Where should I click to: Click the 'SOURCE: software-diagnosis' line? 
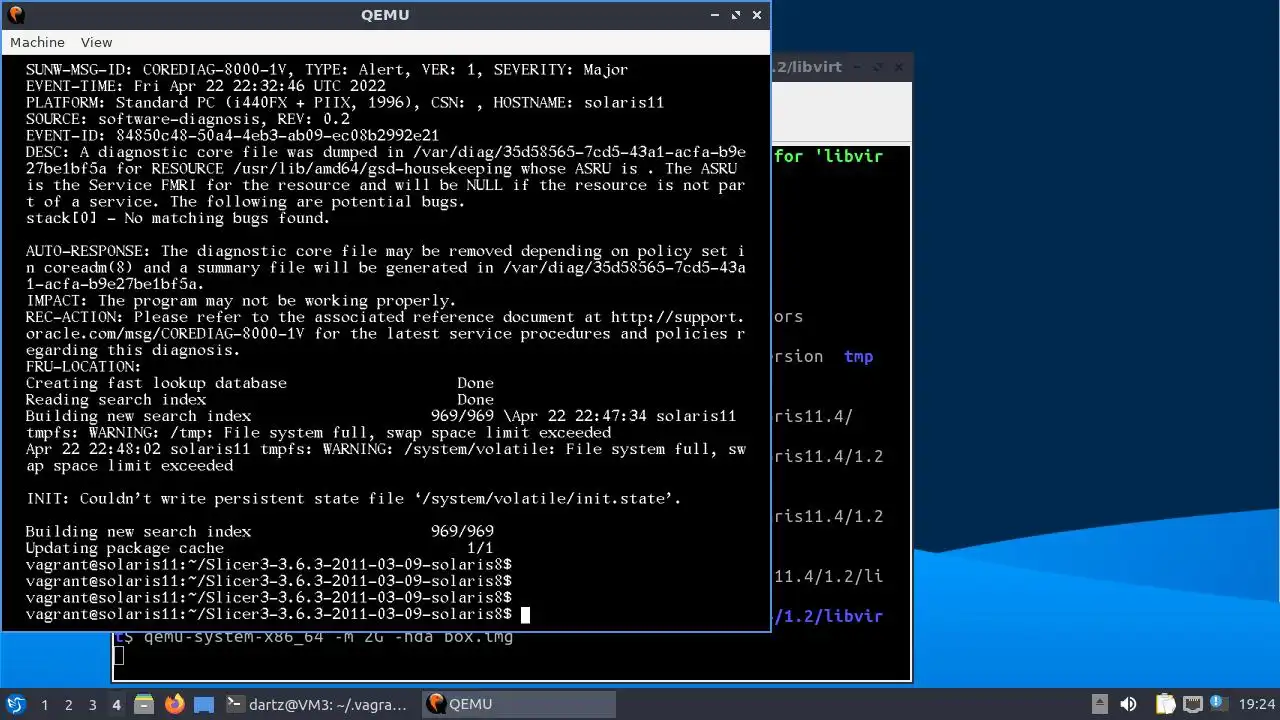coord(187,119)
